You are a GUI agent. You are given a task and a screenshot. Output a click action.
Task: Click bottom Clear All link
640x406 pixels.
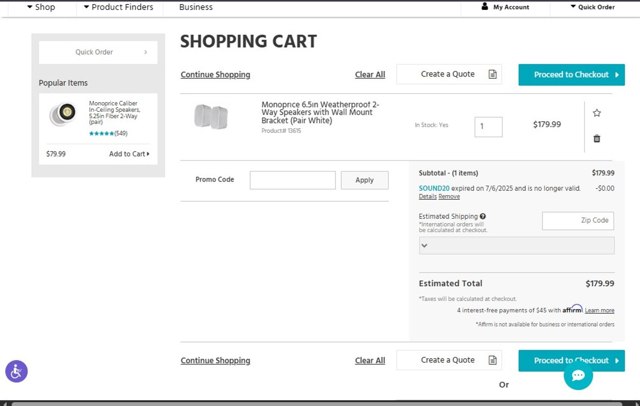(x=370, y=361)
